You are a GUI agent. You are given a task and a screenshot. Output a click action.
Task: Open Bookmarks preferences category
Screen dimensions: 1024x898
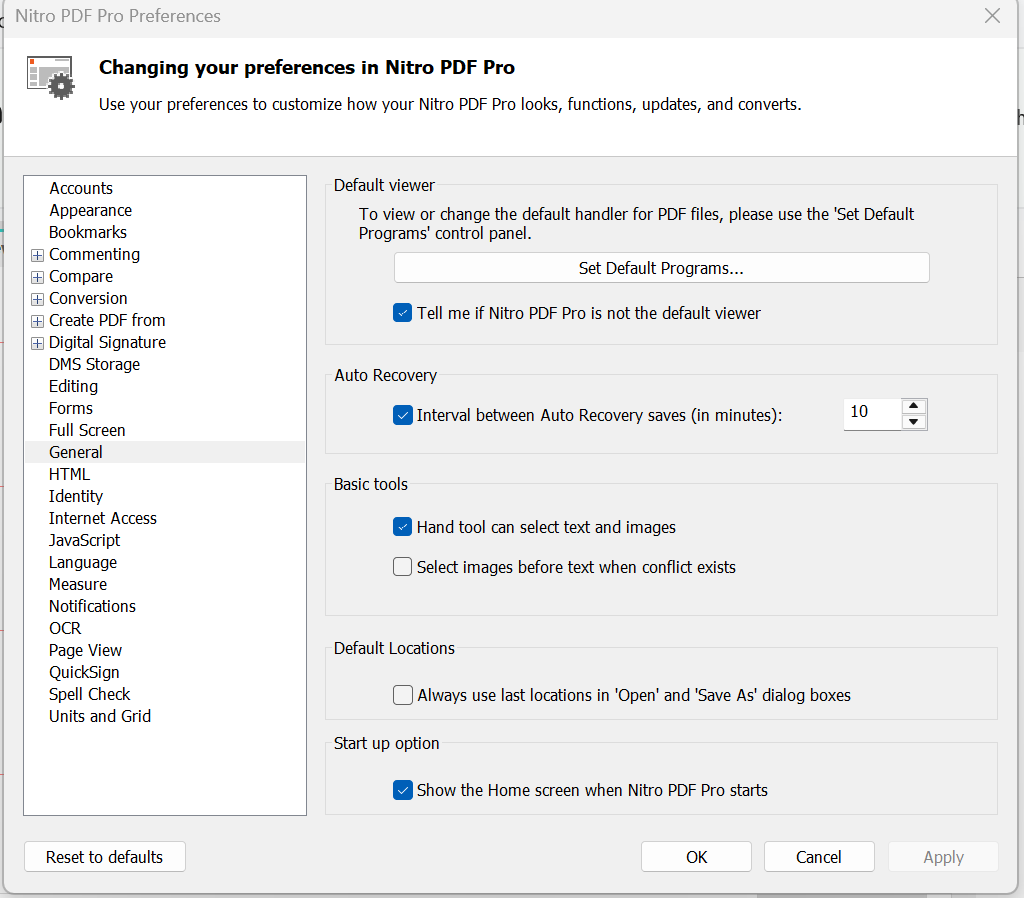88,233
